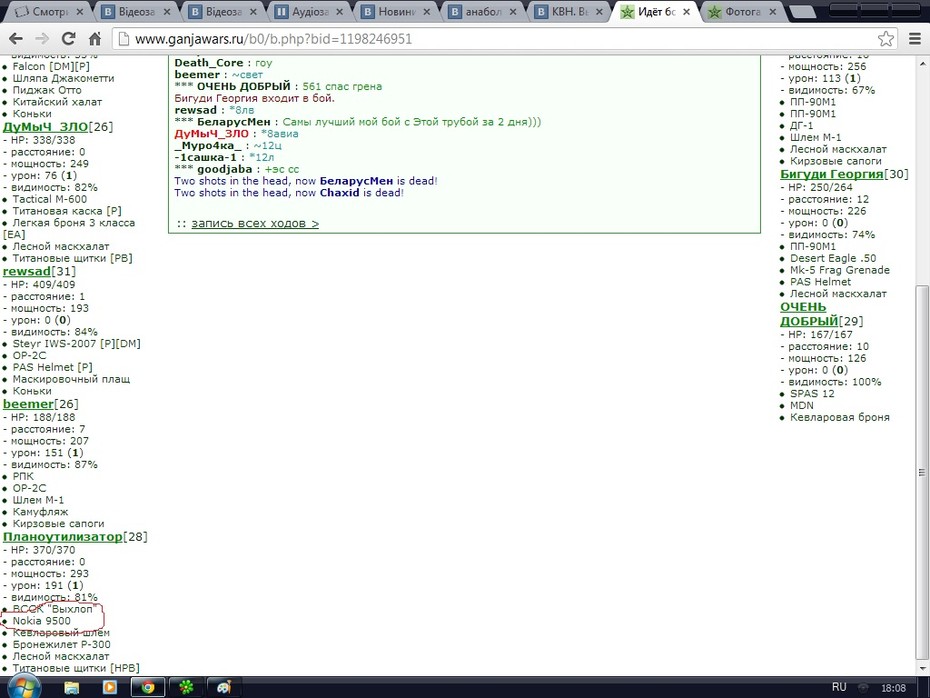Click the page scrollbar down arrow
Screen dimensions: 930x698
pyautogui.click(x=922, y=668)
